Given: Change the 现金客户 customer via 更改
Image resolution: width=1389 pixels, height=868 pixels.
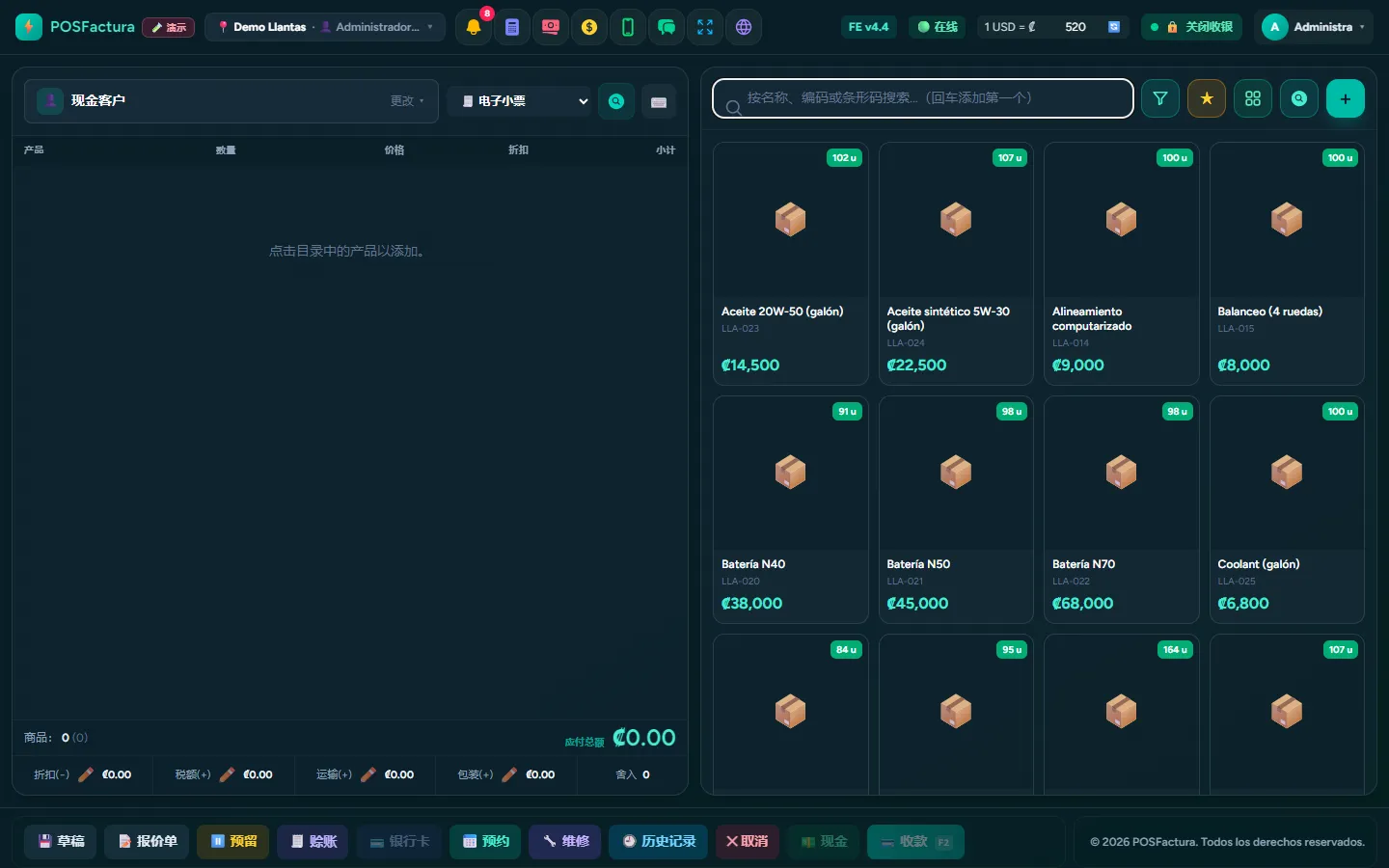Looking at the screenshot, I should click(x=407, y=100).
